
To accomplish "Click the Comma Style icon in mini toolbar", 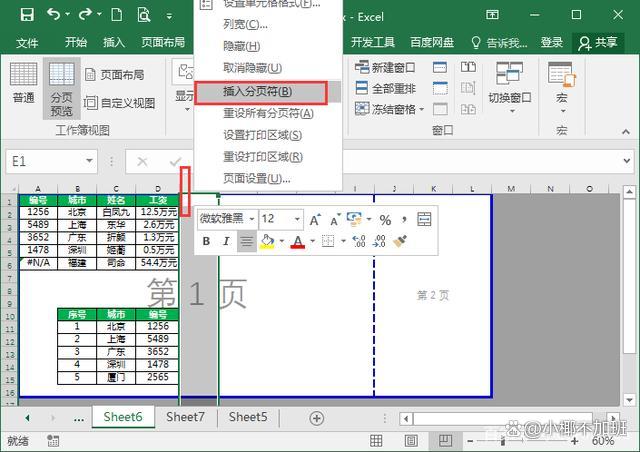I will click(404, 220).
